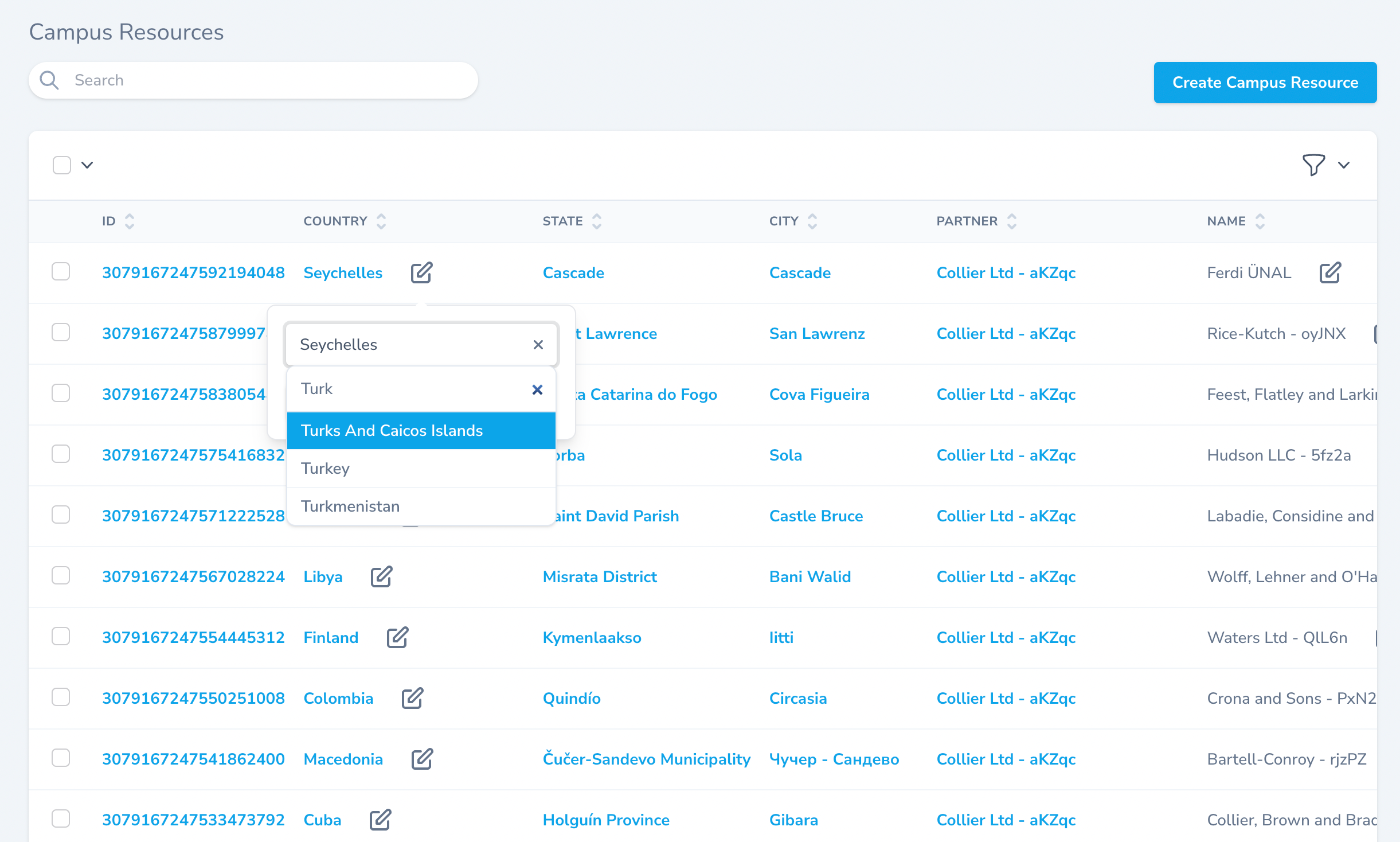Open the filter options chevron
Image resolution: width=1400 pixels, height=842 pixels.
click(1344, 165)
